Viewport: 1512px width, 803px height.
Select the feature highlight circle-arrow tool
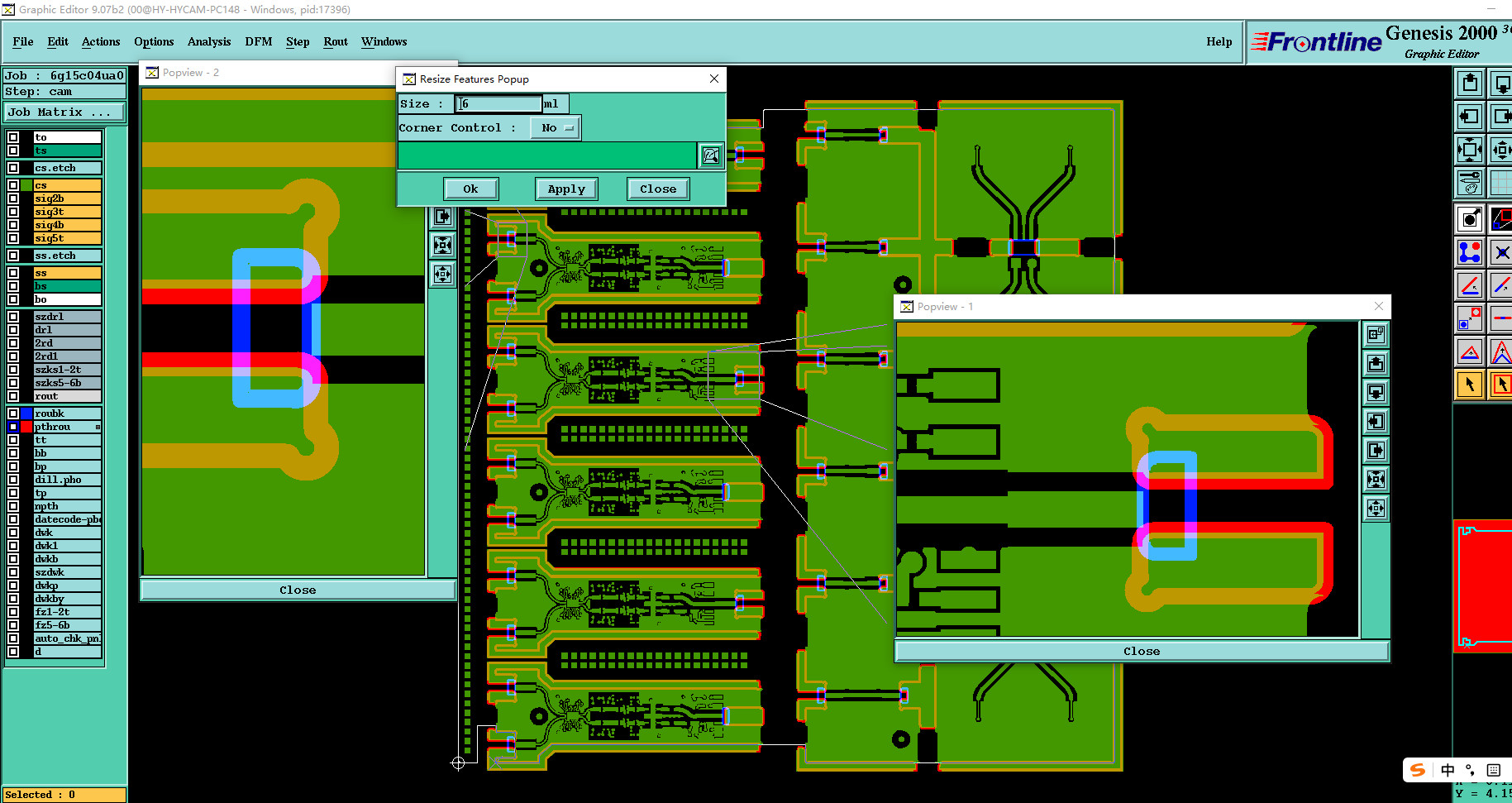pos(1470,219)
